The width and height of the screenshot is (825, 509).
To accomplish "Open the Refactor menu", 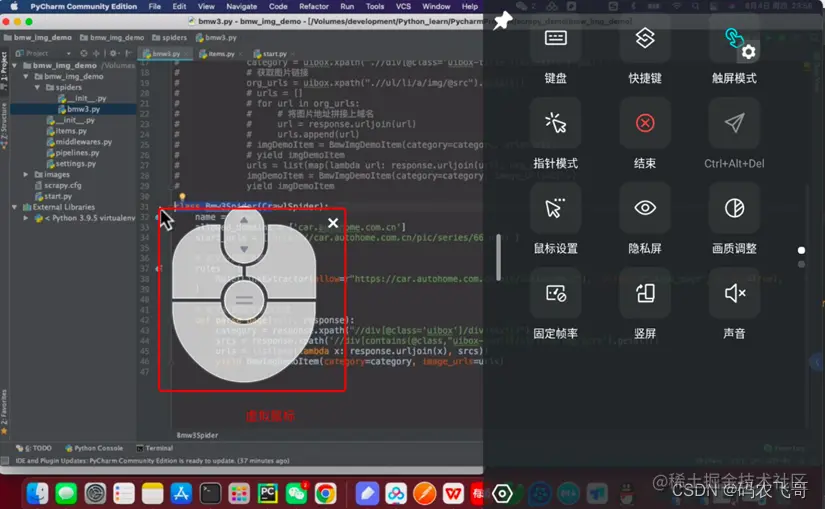I will pos(314,6).
